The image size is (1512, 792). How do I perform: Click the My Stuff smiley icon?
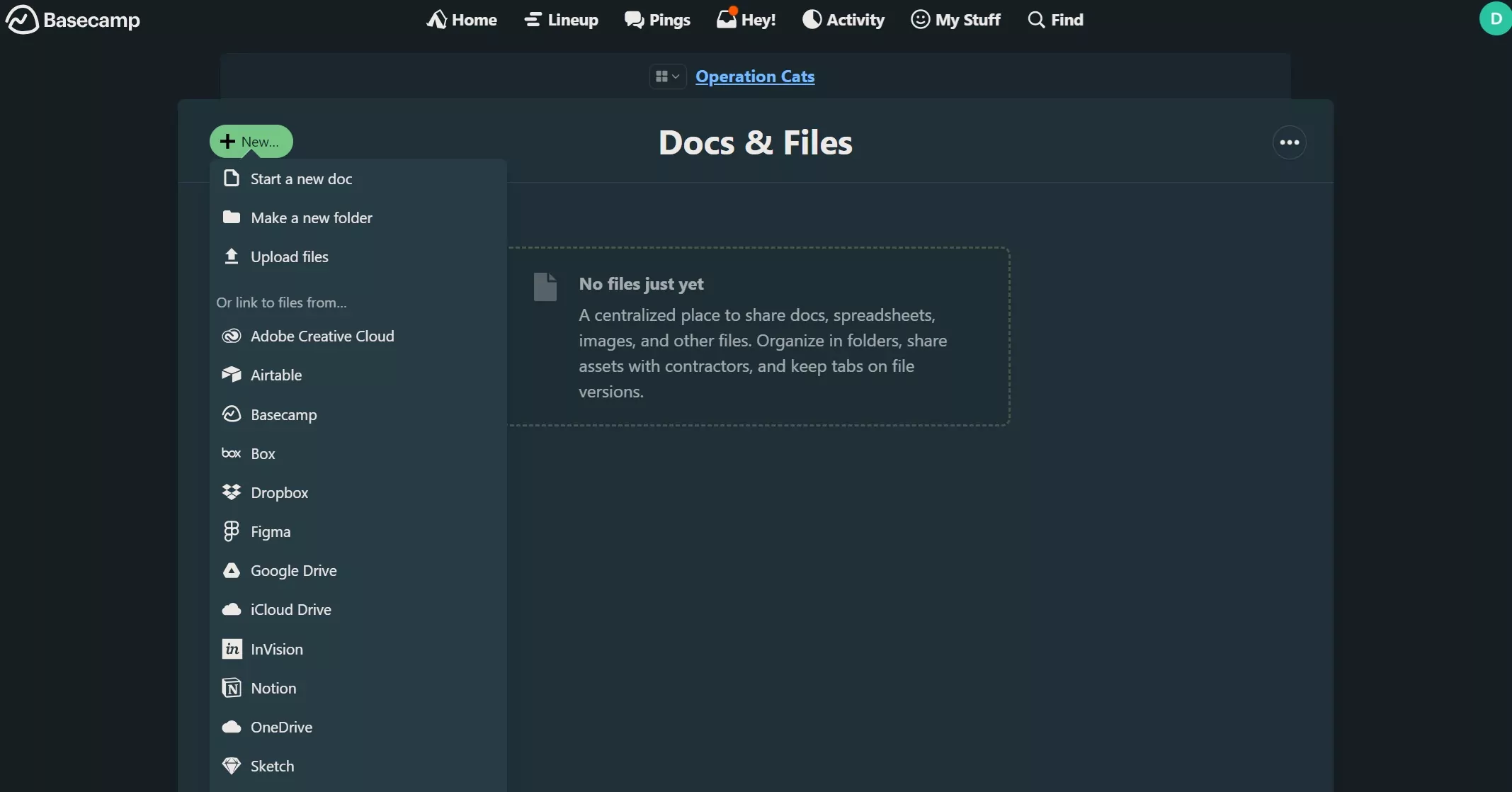[920, 19]
